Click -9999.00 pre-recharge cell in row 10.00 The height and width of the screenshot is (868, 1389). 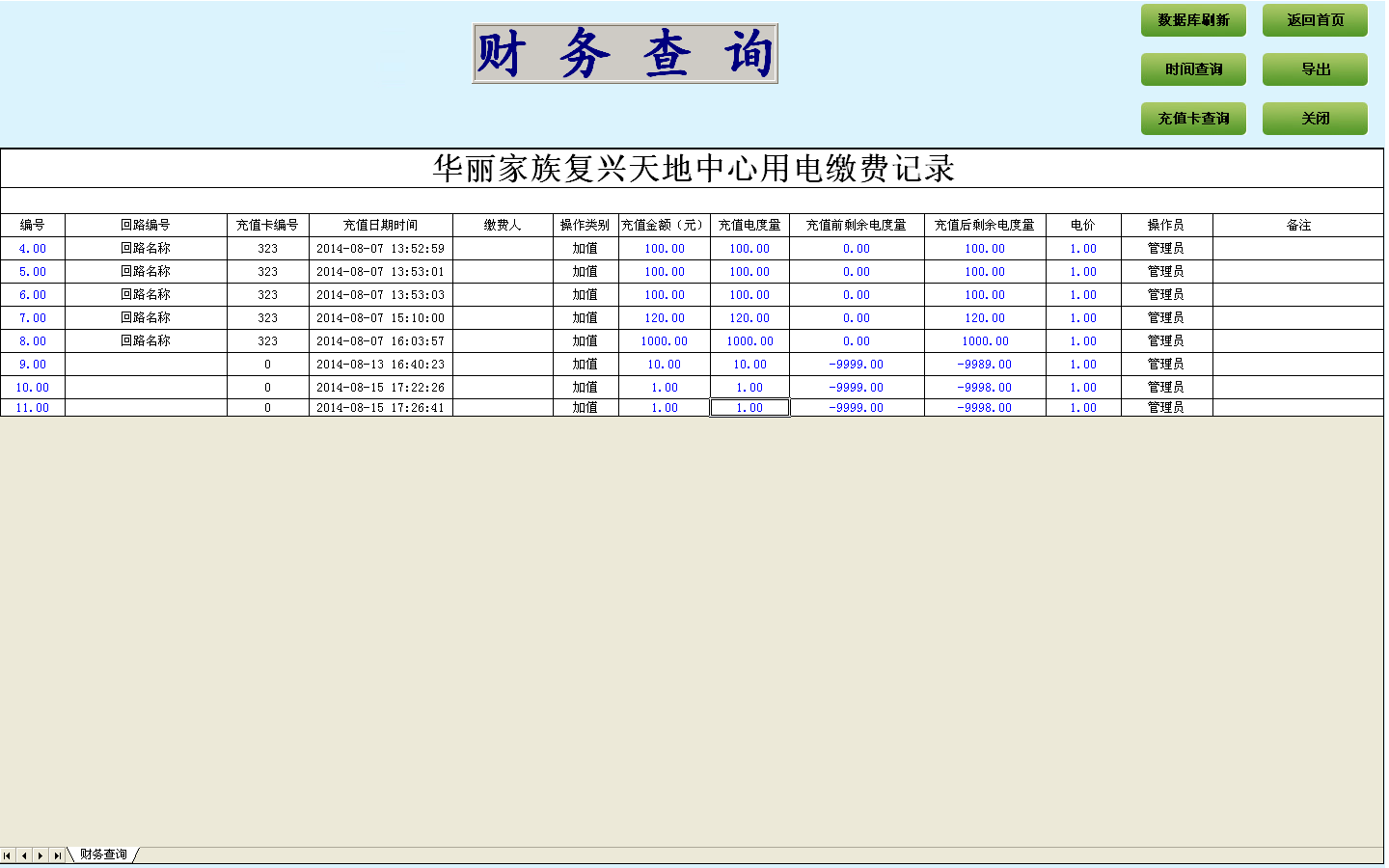coord(857,388)
